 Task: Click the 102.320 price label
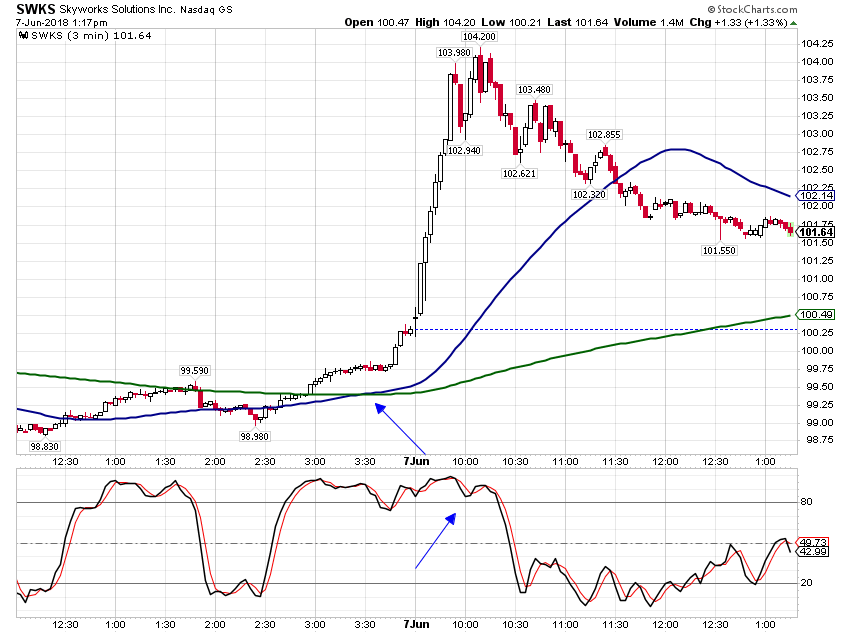click(x=589, y=195)
